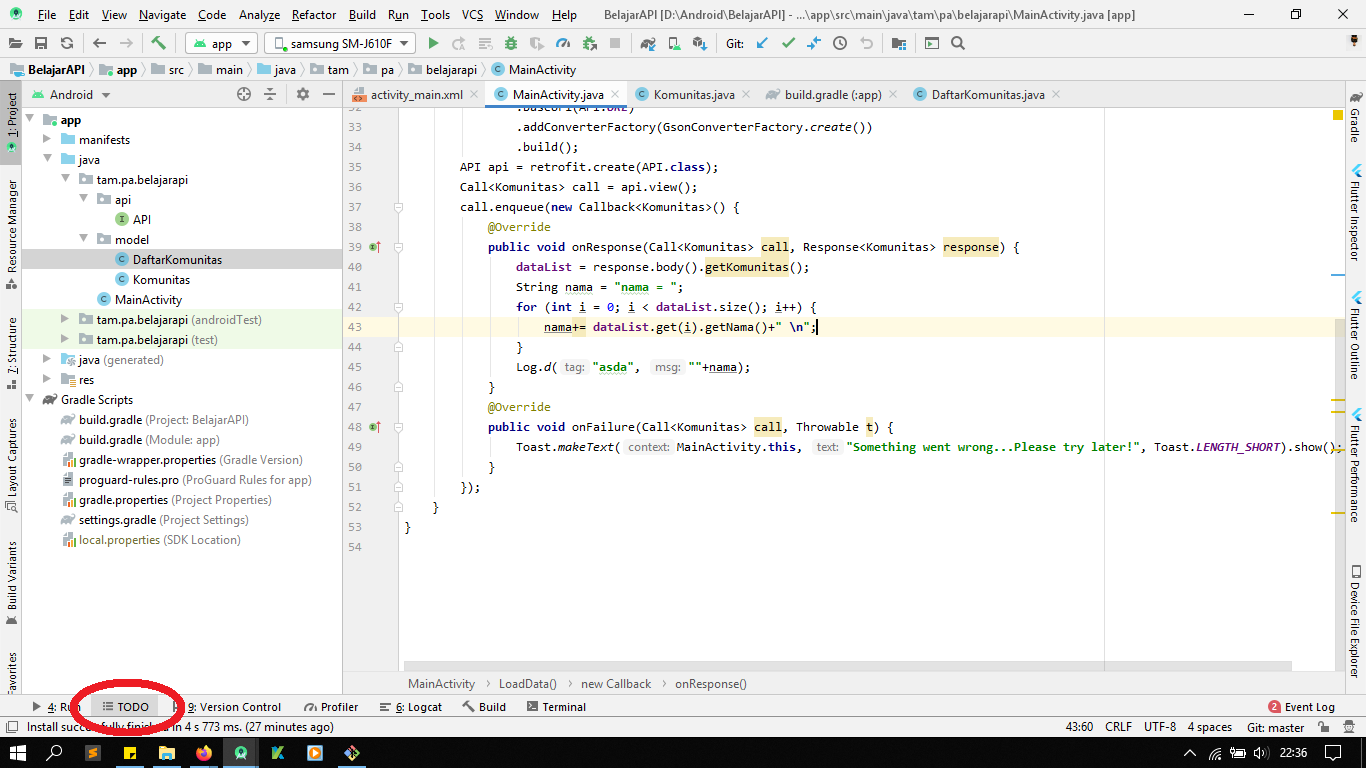Open the Event Log button
This screenshot has height=768, width=1366.
point(1301,707)
